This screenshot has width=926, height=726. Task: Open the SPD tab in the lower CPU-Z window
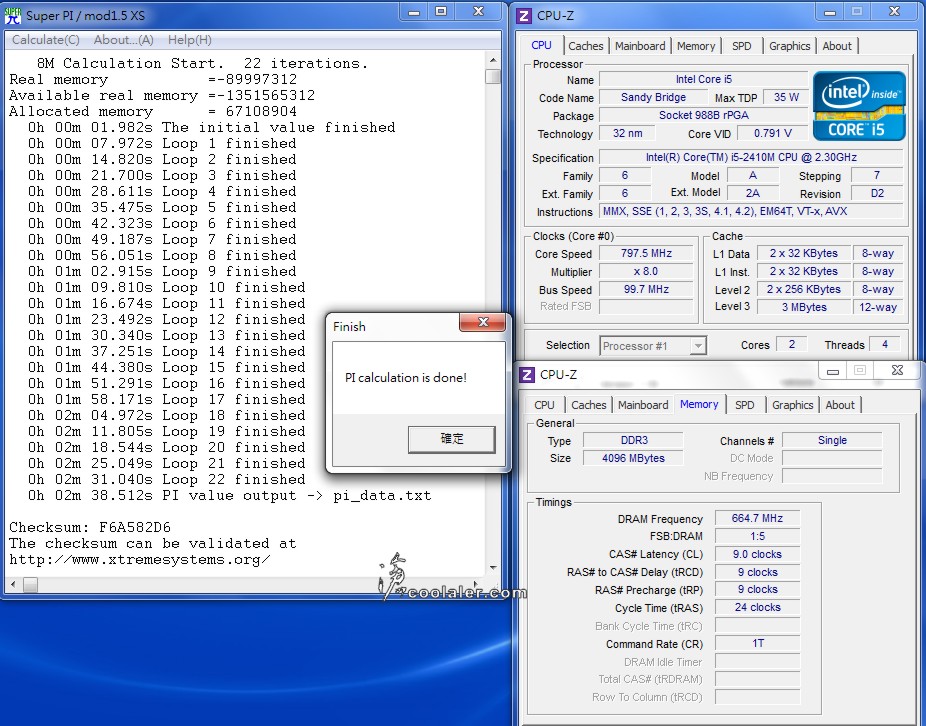tap(745, 405)
